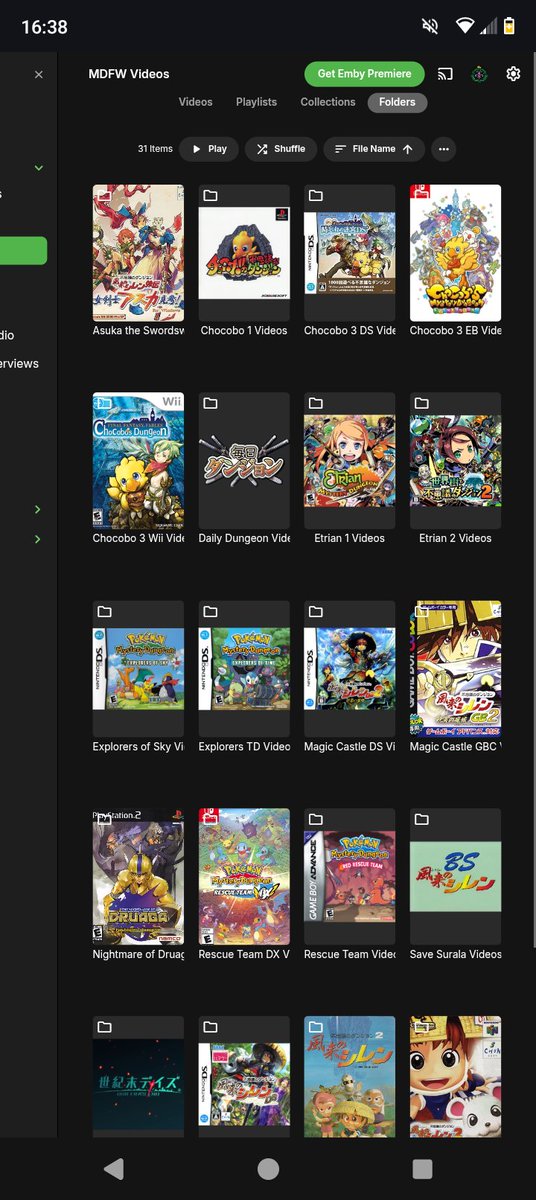Tap the Android back navigation button
The image size is (536, 1200).
pyautogui.click(x=114, y=1169)
